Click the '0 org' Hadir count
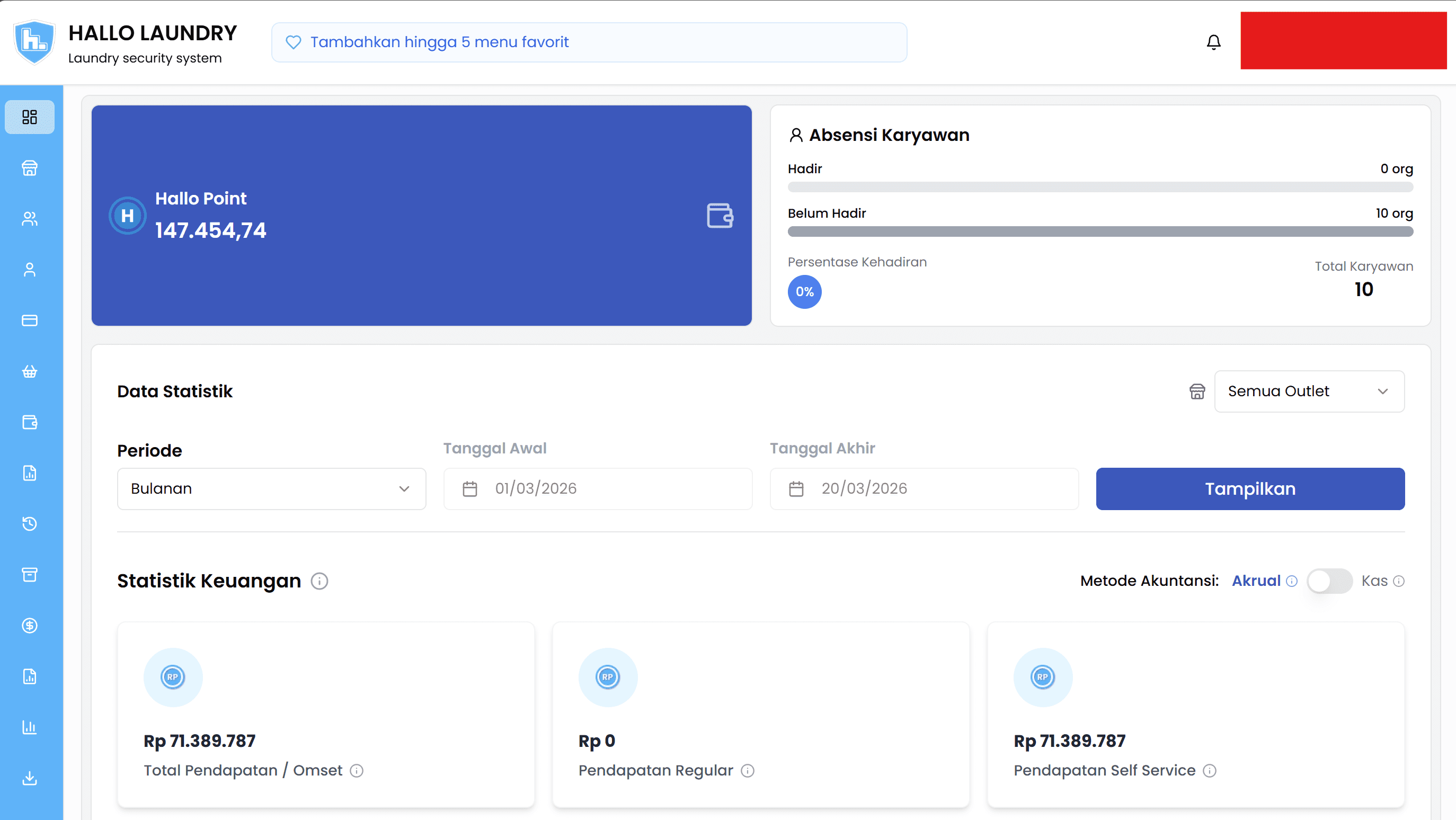The height and width of the screenshot is (820, 1456). tap(1397, 168)
